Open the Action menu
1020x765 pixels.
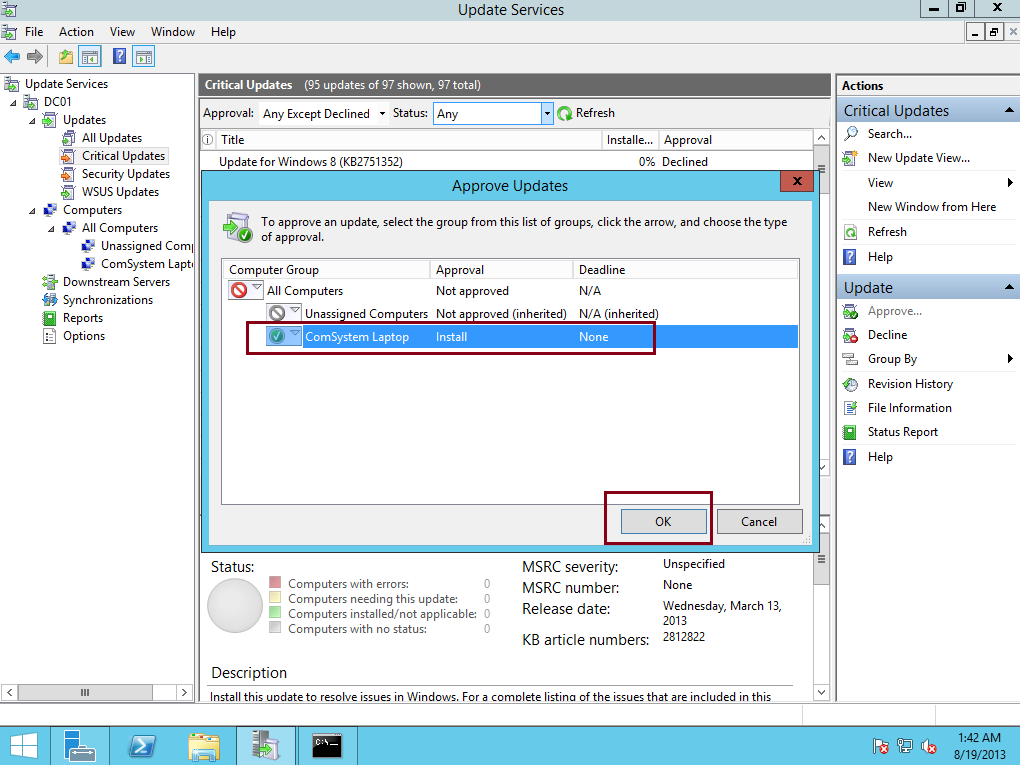tap(76, 32)
